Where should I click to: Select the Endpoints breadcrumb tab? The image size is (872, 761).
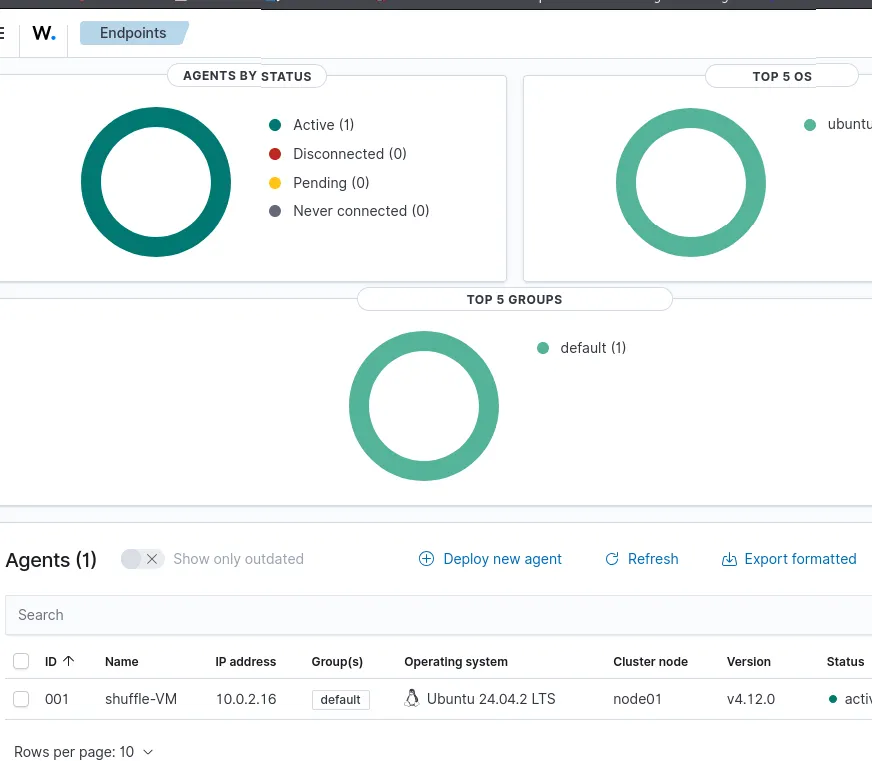[133, 32]
